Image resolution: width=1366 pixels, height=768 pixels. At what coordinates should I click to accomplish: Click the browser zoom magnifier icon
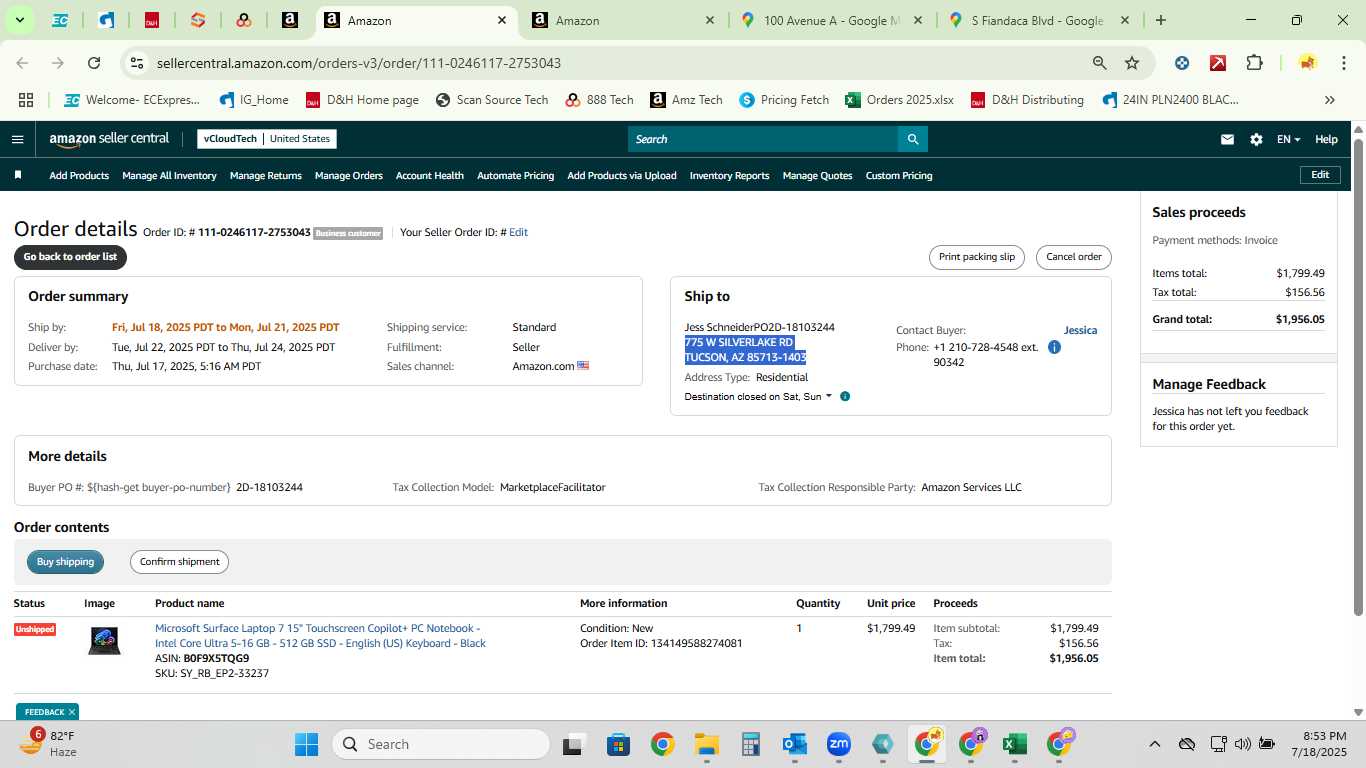(x=1100, y=63)
